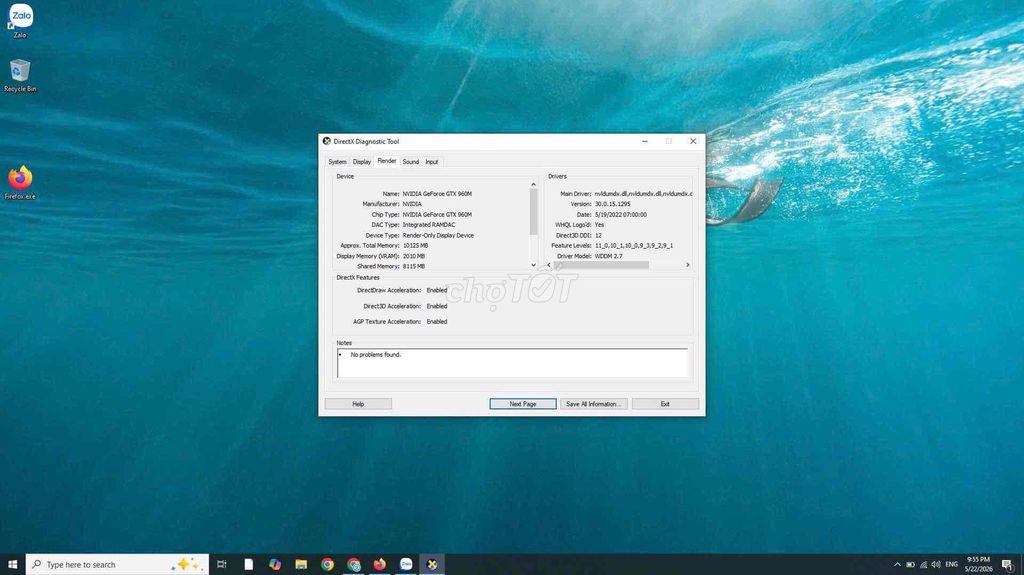Click the Drivers scroll-left arrow
The width and height of the screenshot is (1024, 575).
(549, 265)
